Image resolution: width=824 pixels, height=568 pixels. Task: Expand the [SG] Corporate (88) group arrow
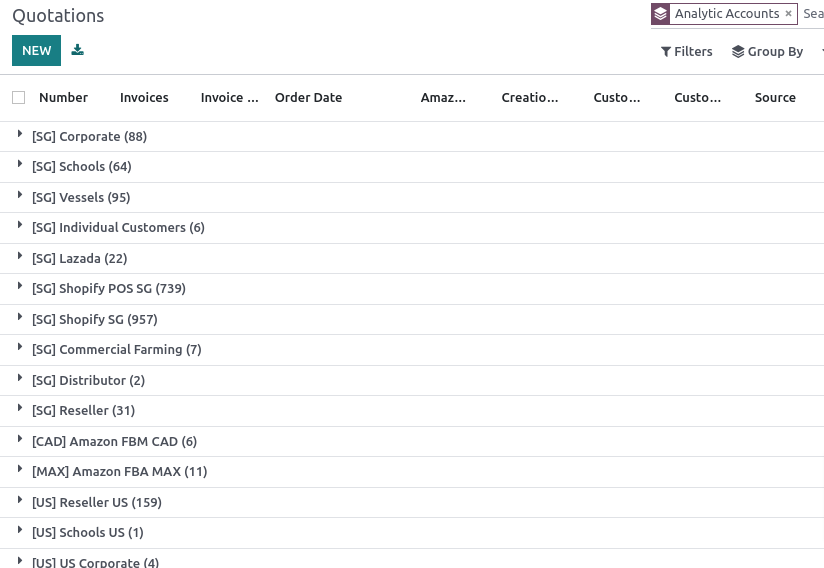[x=19, y=133]
